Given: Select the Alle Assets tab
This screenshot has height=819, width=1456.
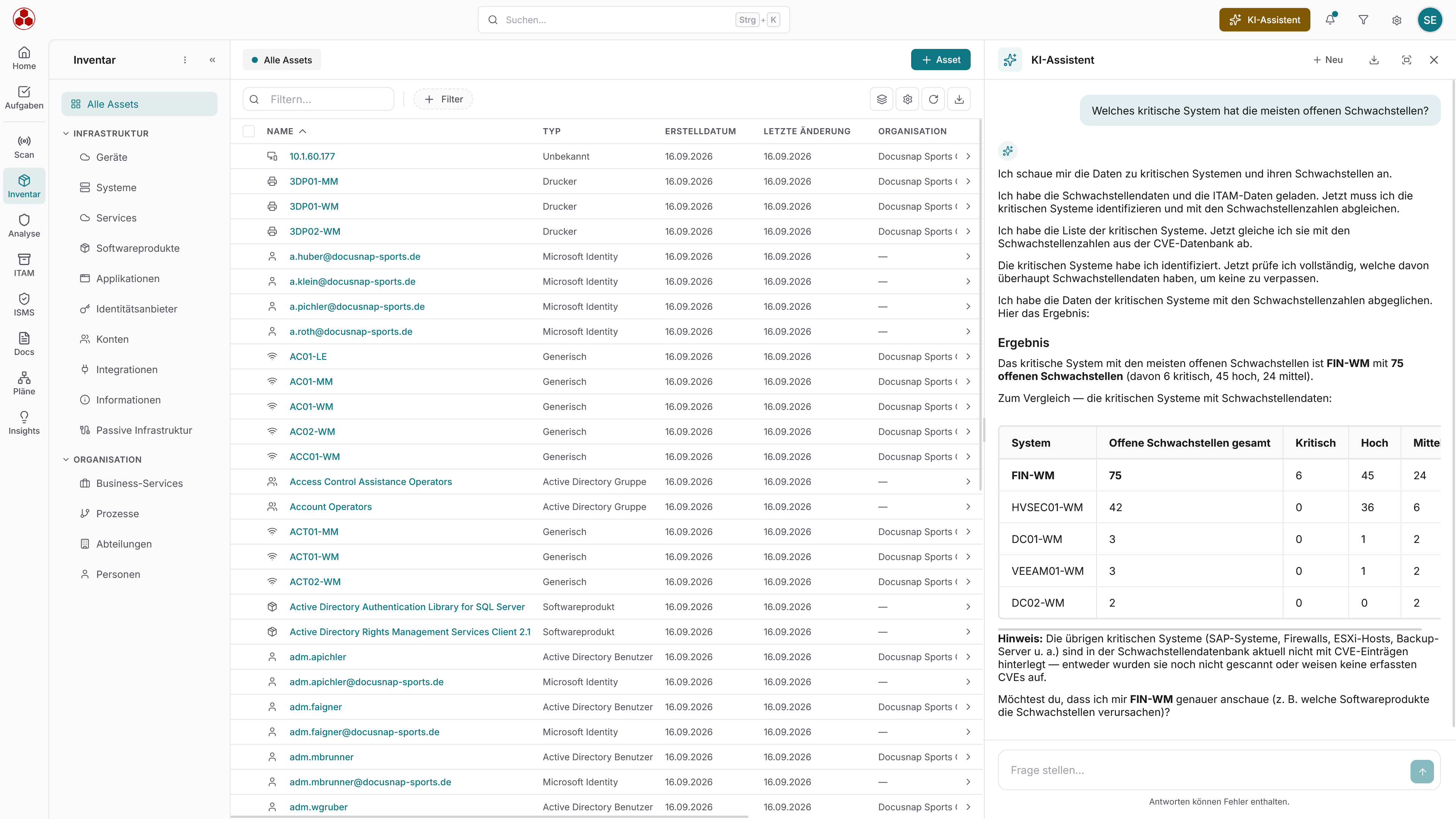Looking at the screenshot, I should (281, 60).
